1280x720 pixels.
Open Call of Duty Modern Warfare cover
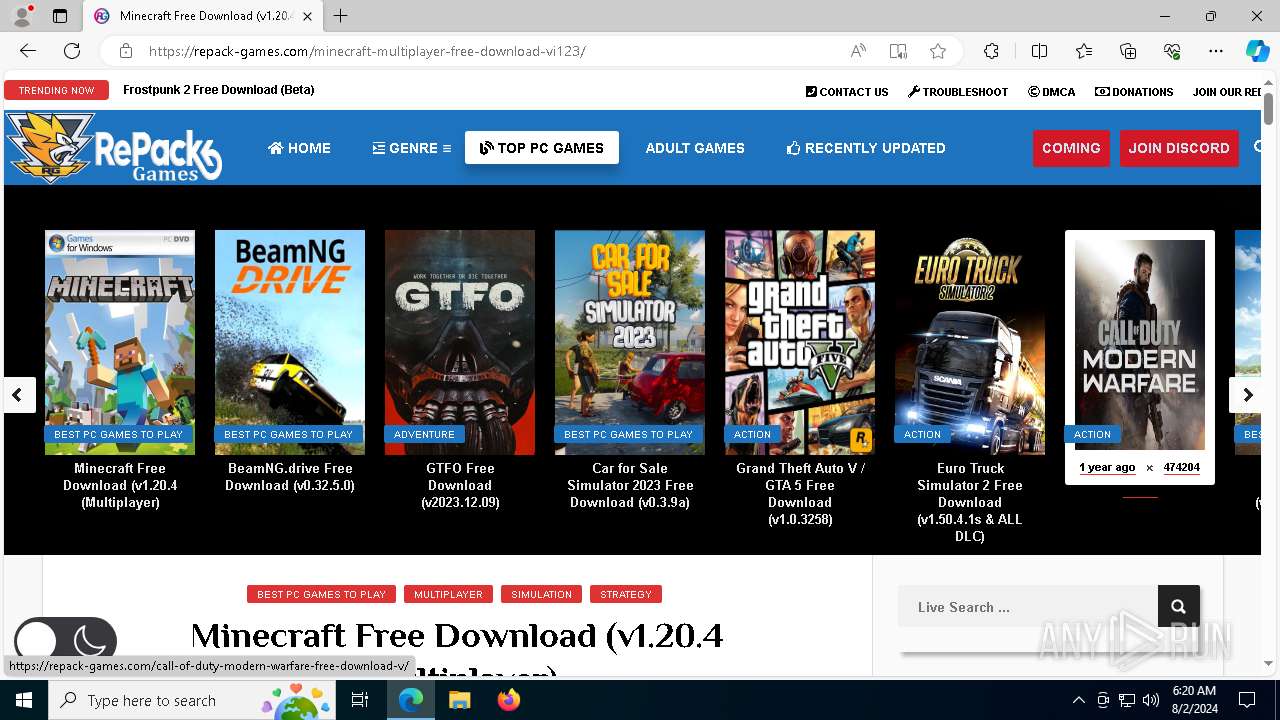(1140, 345)
